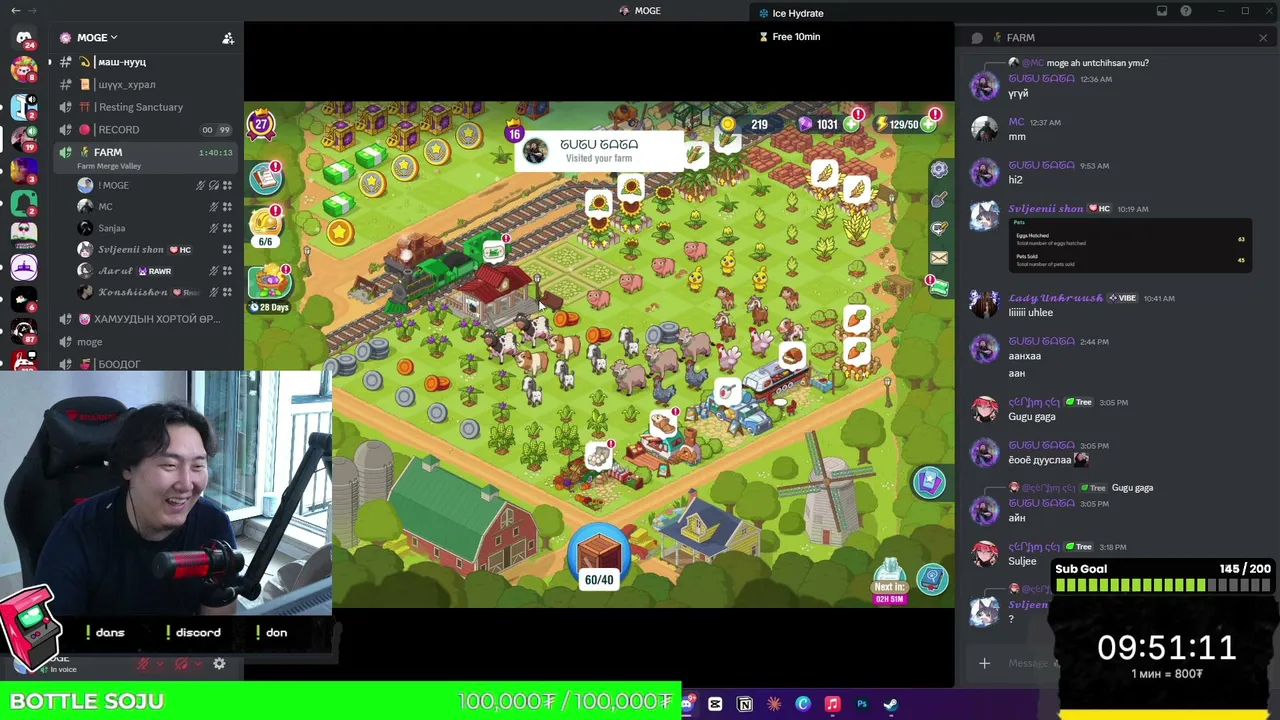Screen dimensions: 1280x720
Task: Click the 60/40 crate storage button
Action: (x=599, y=558)
